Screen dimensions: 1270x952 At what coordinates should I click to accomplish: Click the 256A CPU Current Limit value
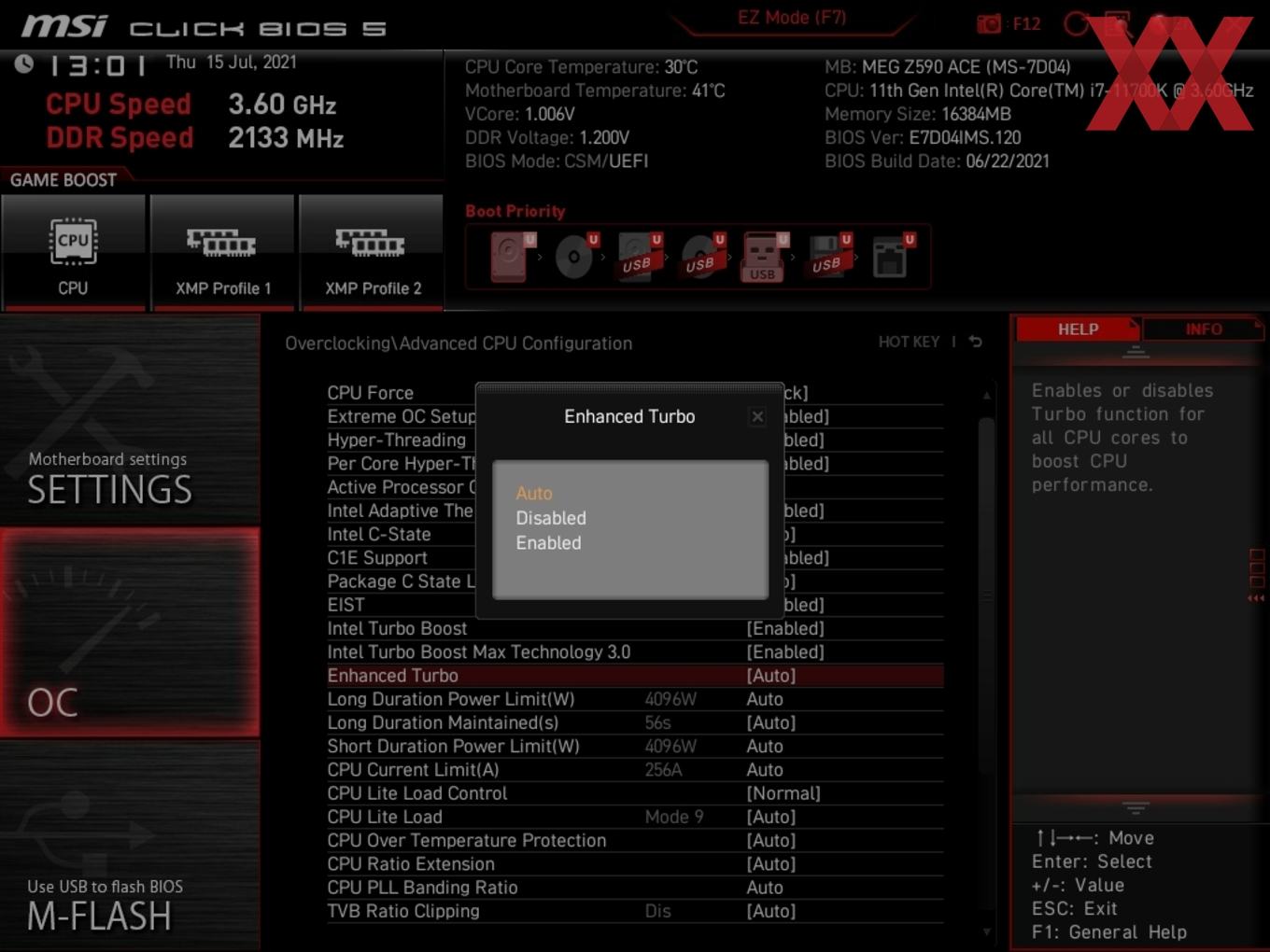click(663, 770)
